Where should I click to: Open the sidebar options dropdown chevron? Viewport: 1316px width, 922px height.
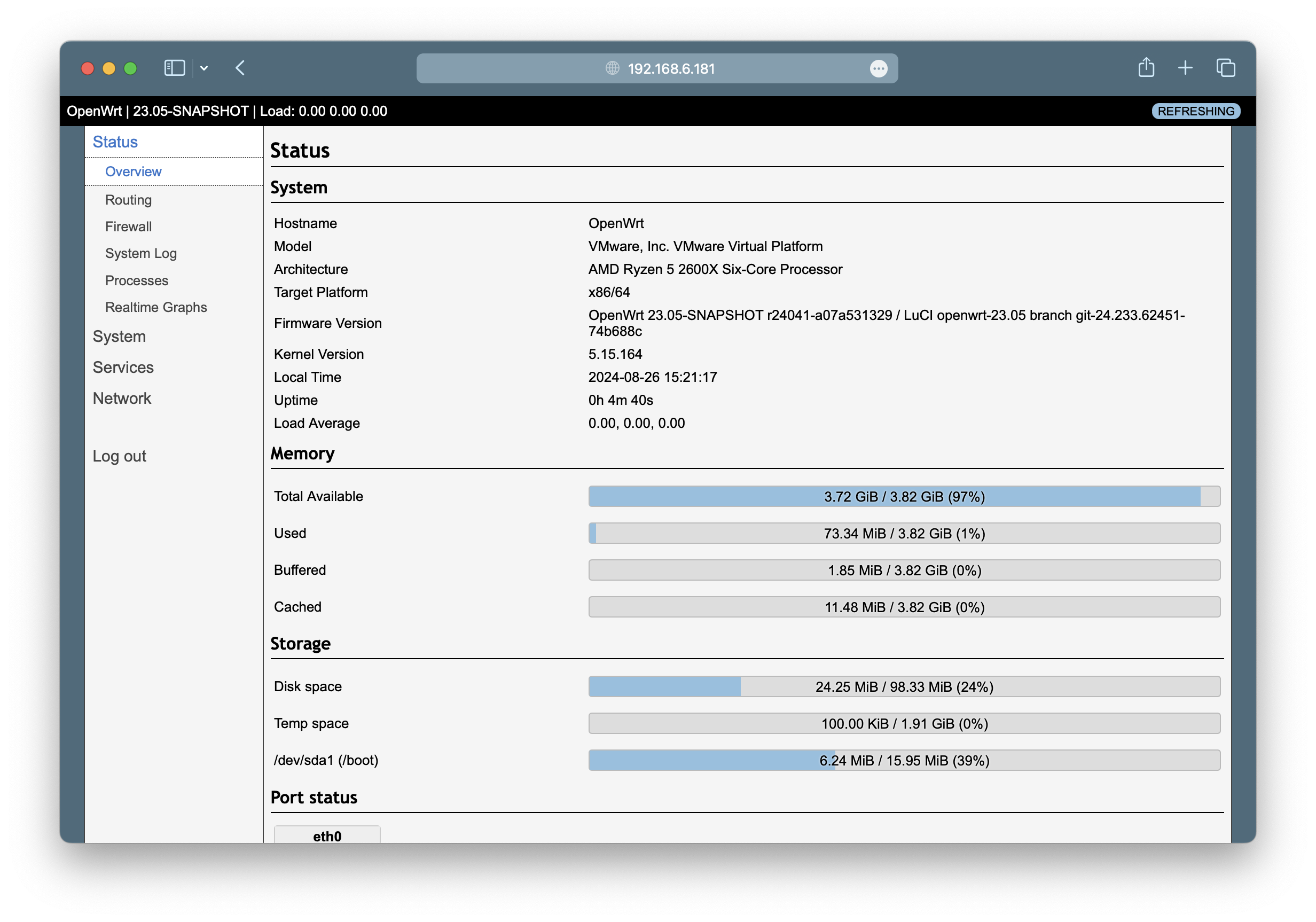[x=204, y=68]
